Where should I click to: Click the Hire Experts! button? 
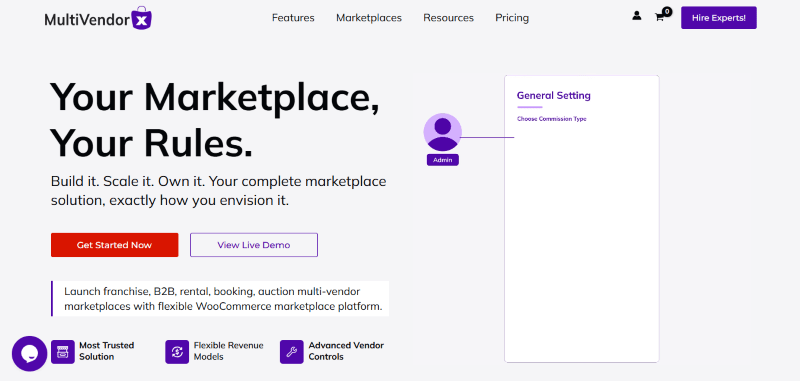coord(718,18)
